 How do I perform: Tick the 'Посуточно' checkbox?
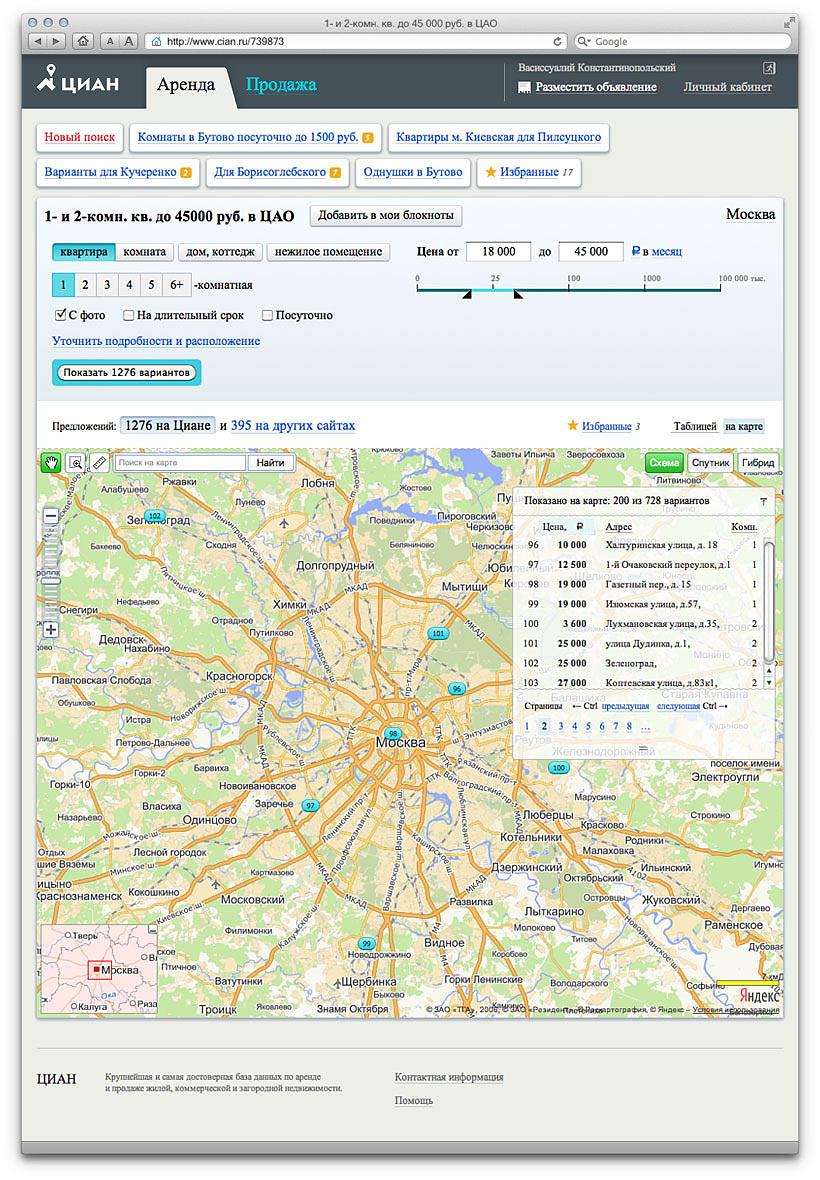click(x=267, y=315)
